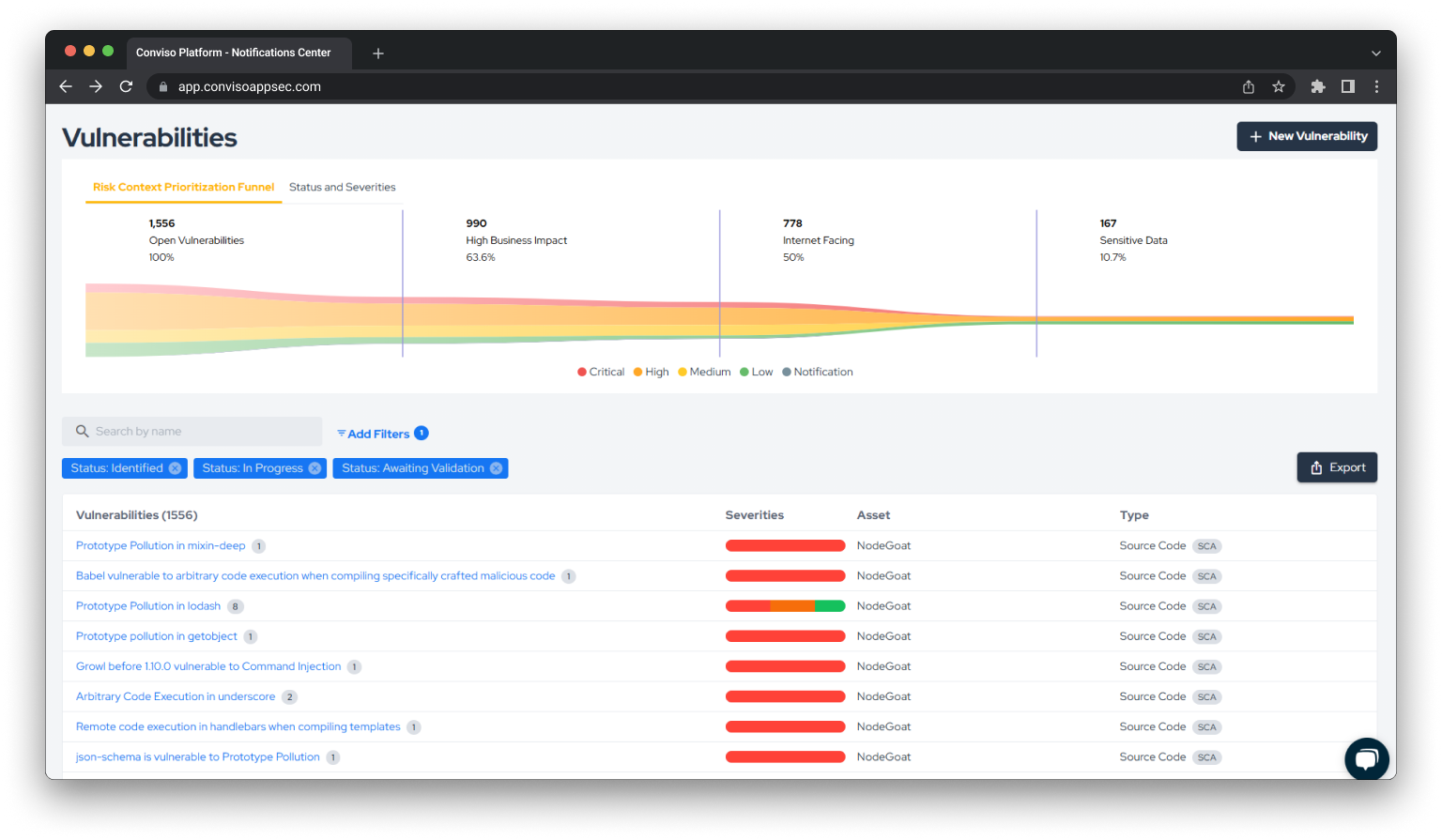This screenshot has width=1442, height=840.
Task: Open Prototype Pollution in mixin-deep
Action: pyautogui.click(x=161, y=546)
